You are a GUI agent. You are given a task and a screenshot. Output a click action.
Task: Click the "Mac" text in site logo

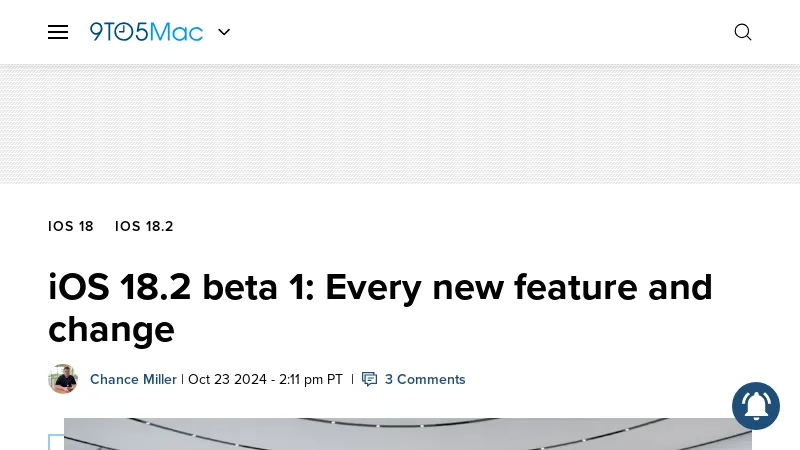(177, 32)
